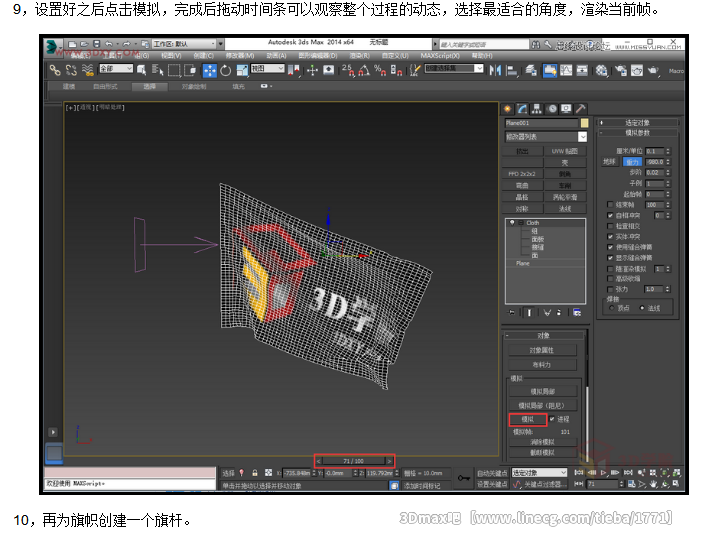Click the Plane001 object color swatch
This screenshot has height=537, width=712.
pyautogui.click(x=584, y=123)
